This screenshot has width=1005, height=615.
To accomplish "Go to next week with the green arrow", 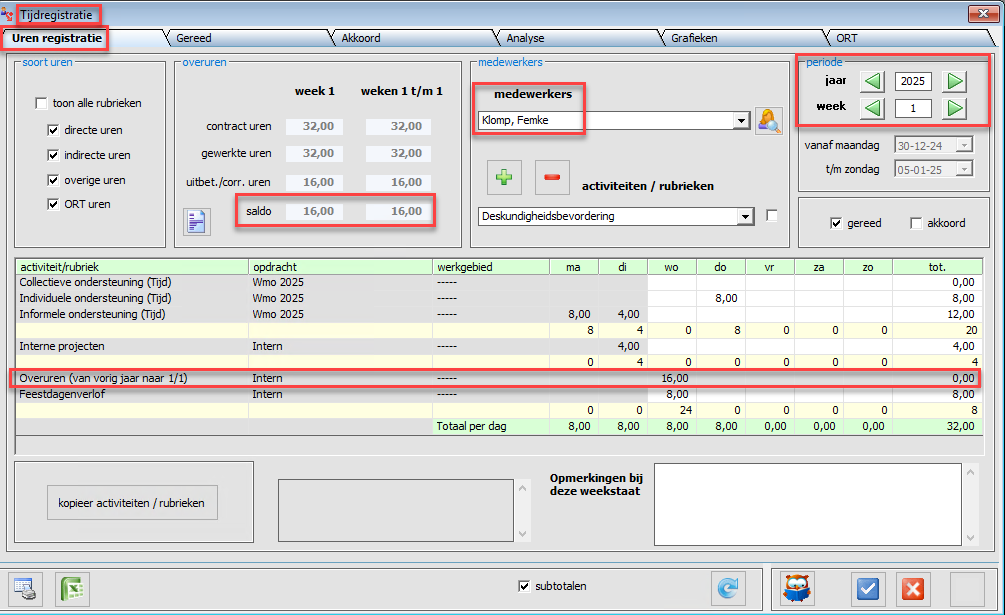I will [x=954, y=108].
